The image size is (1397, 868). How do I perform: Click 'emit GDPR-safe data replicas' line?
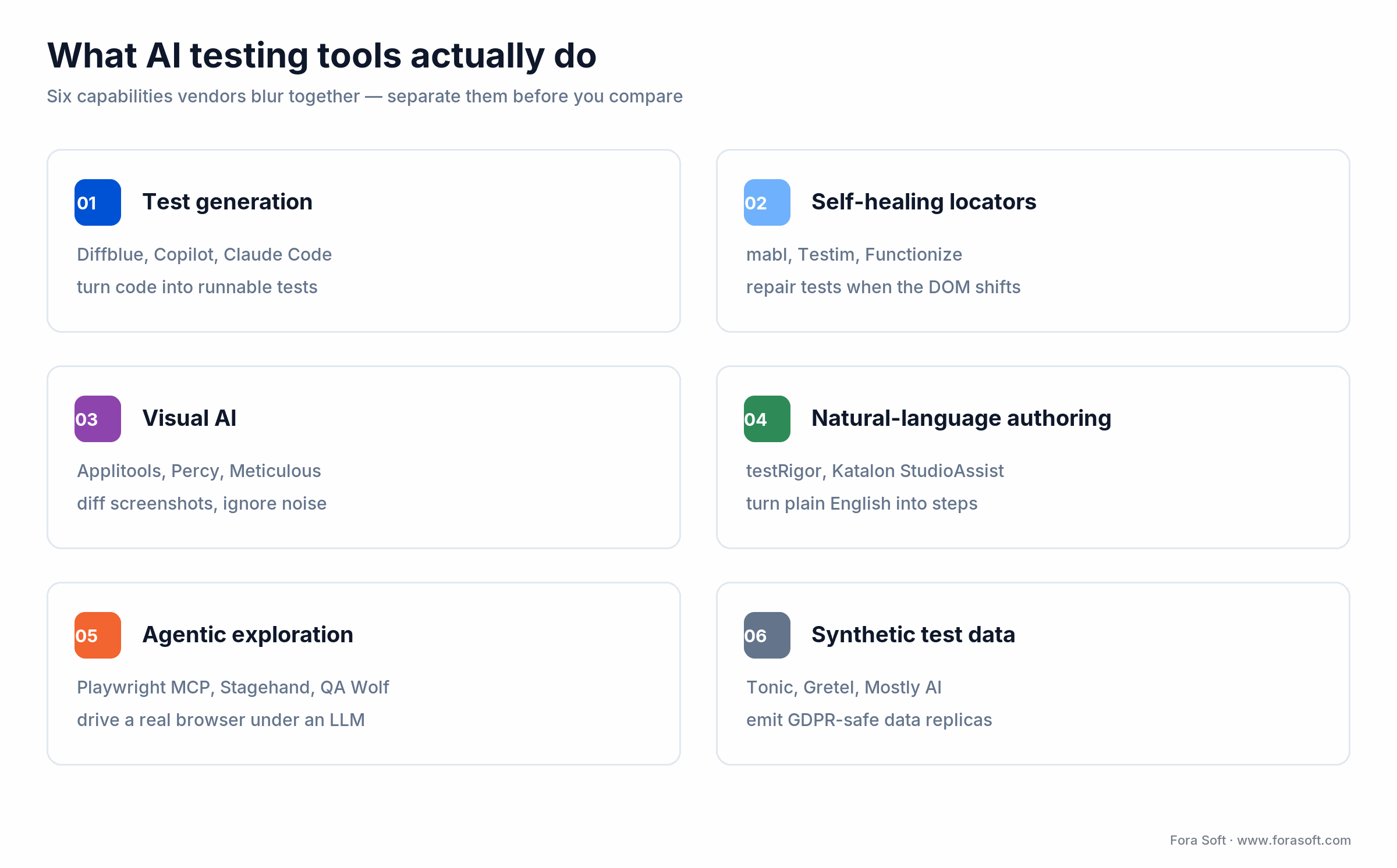coord(869,720)
